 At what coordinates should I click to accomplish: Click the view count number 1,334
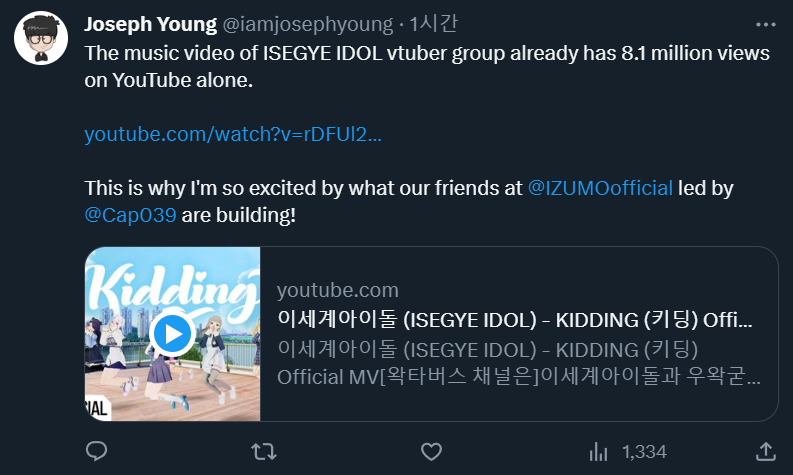644,452
